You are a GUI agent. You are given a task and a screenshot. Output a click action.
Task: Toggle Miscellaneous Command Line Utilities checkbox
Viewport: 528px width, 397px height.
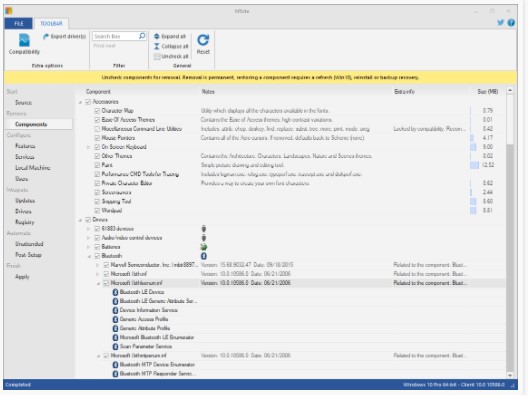[x=97, y=129]
